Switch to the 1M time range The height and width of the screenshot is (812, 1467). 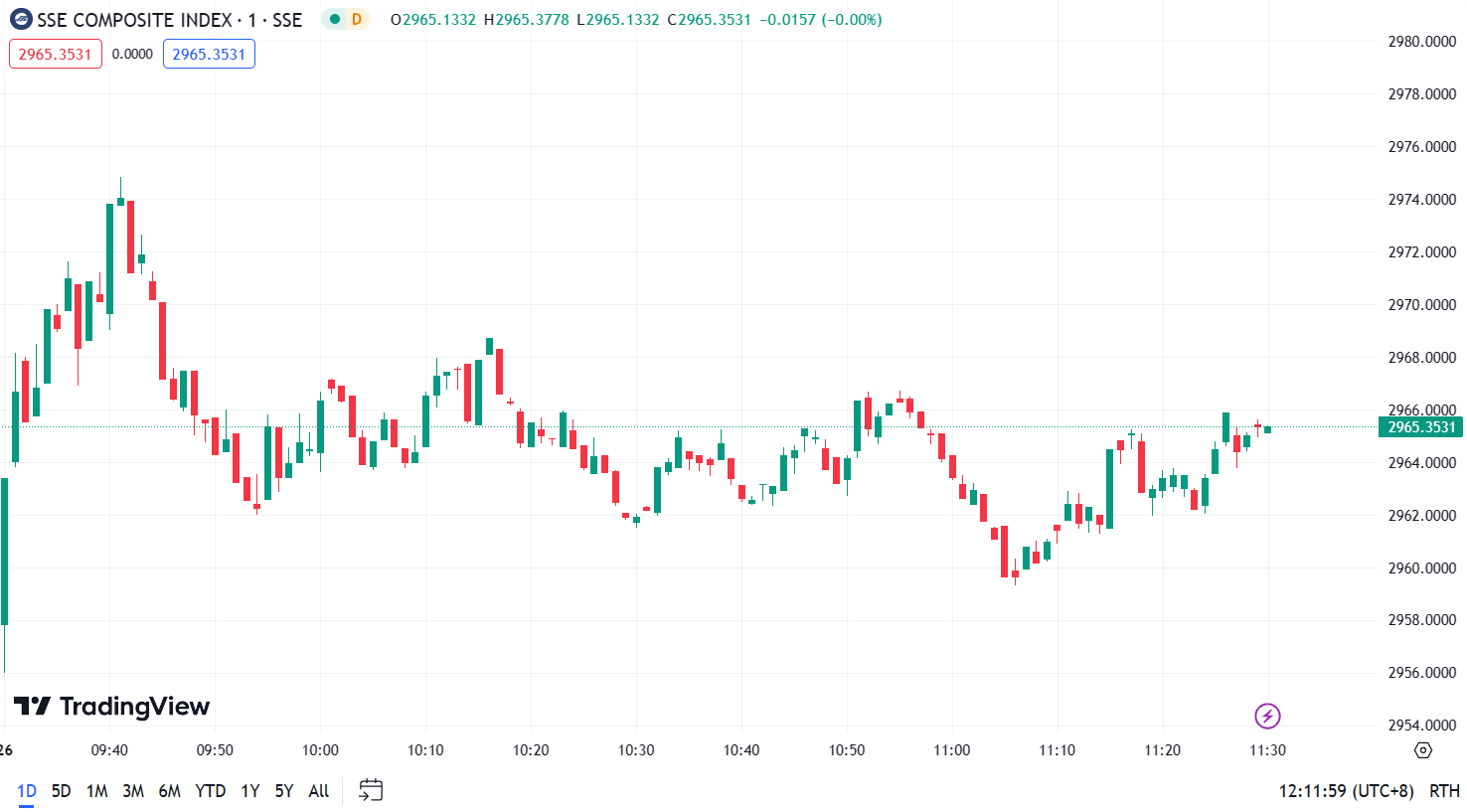click(x=96, y=791)
